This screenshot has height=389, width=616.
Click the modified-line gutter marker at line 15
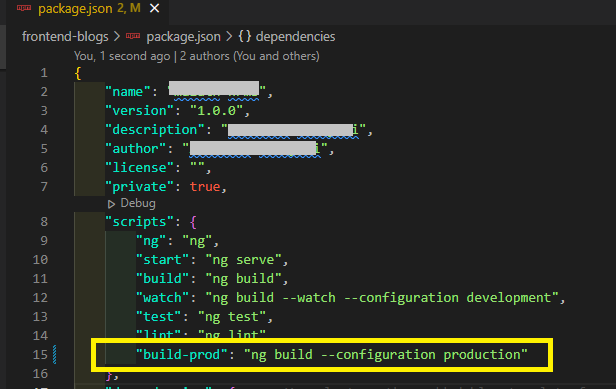[x=55, y=354]
